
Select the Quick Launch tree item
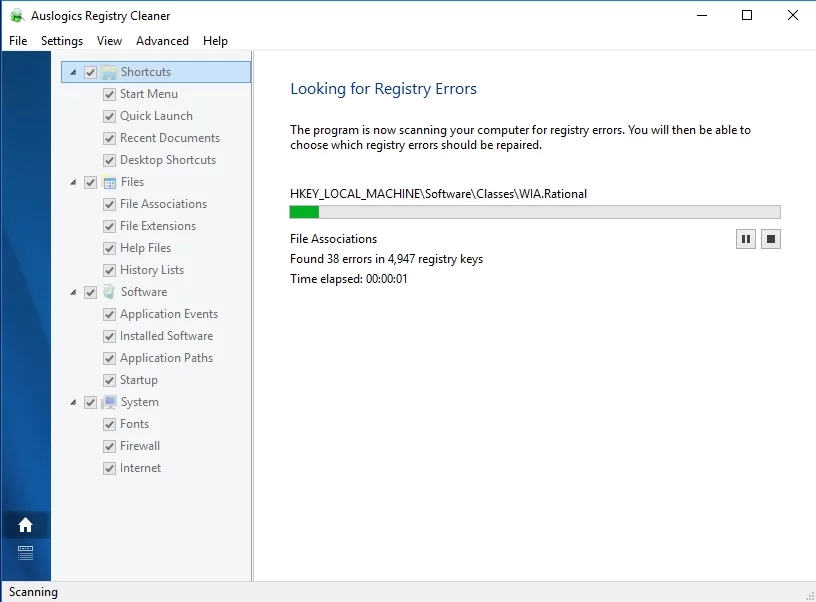[156, 116]
